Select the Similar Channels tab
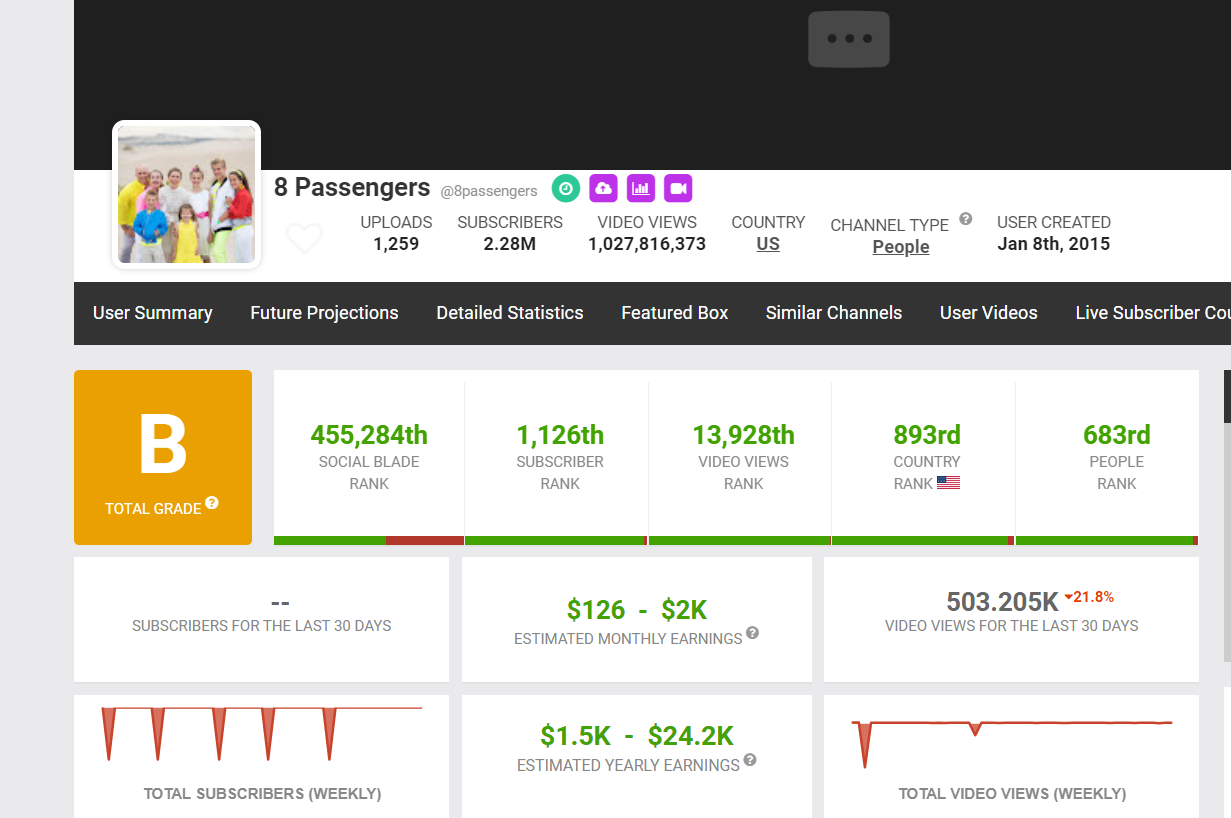 point(833,313)
